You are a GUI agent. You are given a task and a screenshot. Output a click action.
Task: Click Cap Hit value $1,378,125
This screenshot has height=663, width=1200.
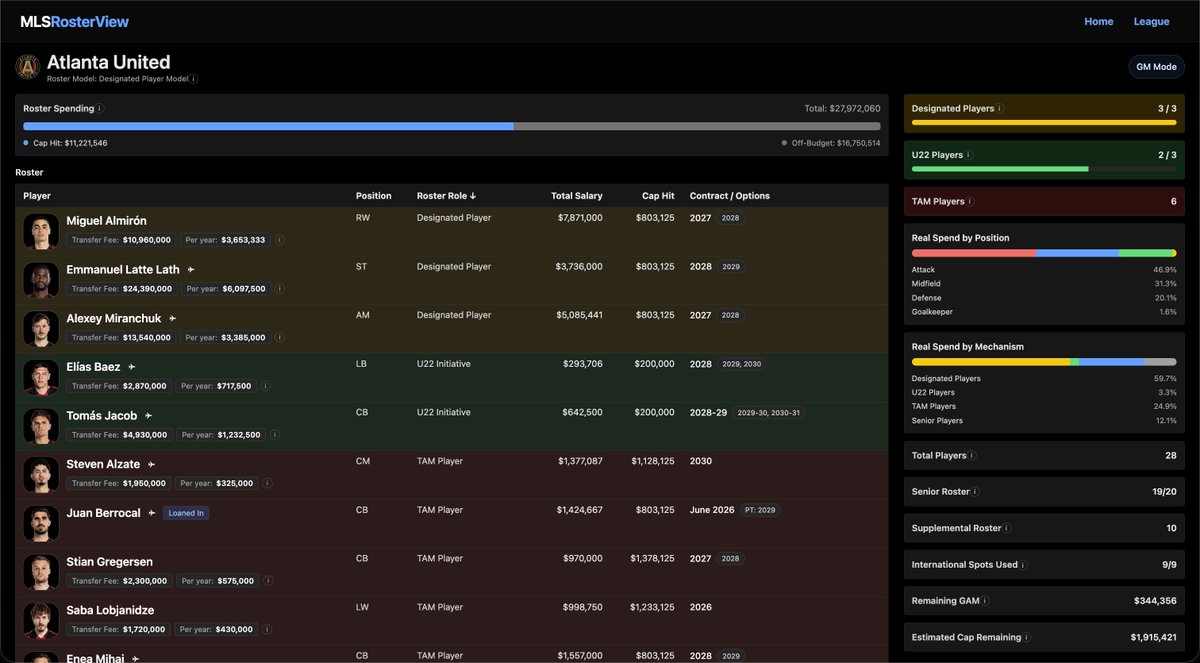[x=653, y=558]
